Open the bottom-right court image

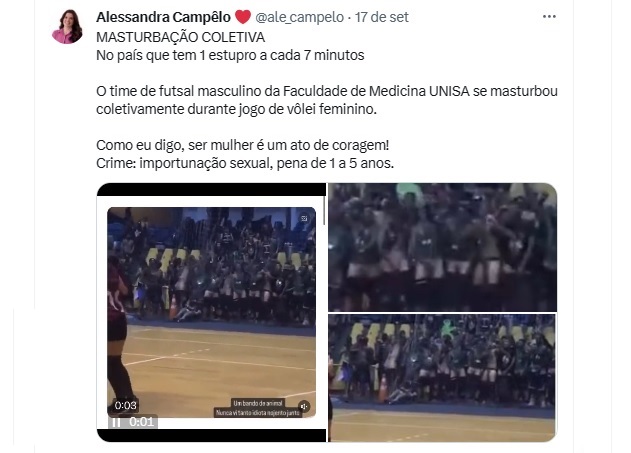(442, 378)
